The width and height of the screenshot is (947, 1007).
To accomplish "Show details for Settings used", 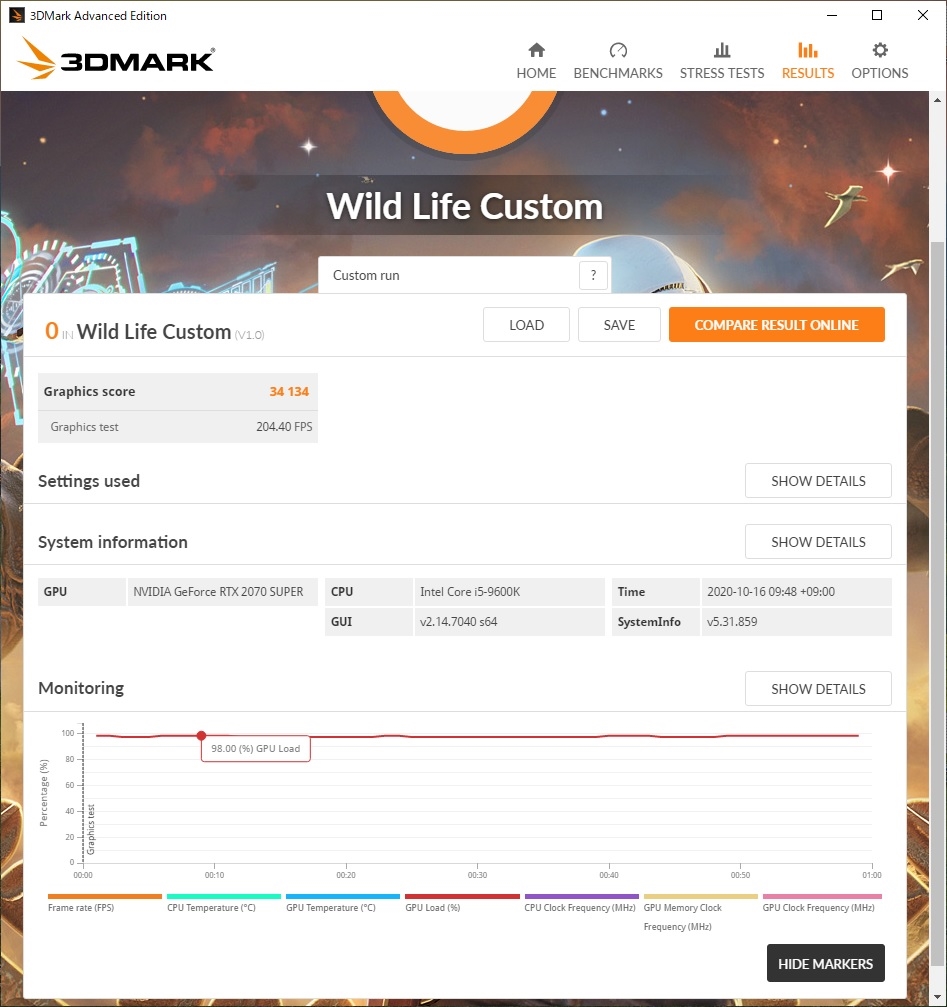I will 818,481.
